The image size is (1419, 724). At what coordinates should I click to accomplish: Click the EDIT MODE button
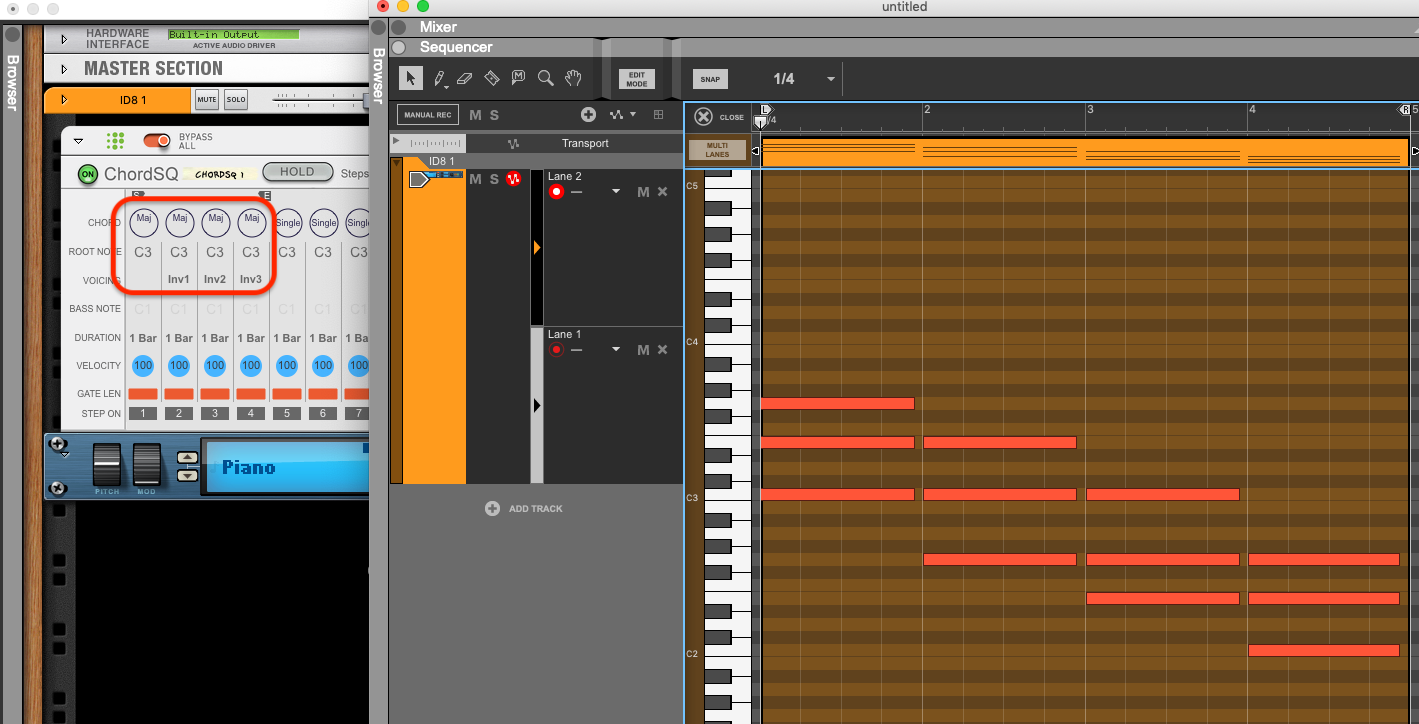click(637, 79)
